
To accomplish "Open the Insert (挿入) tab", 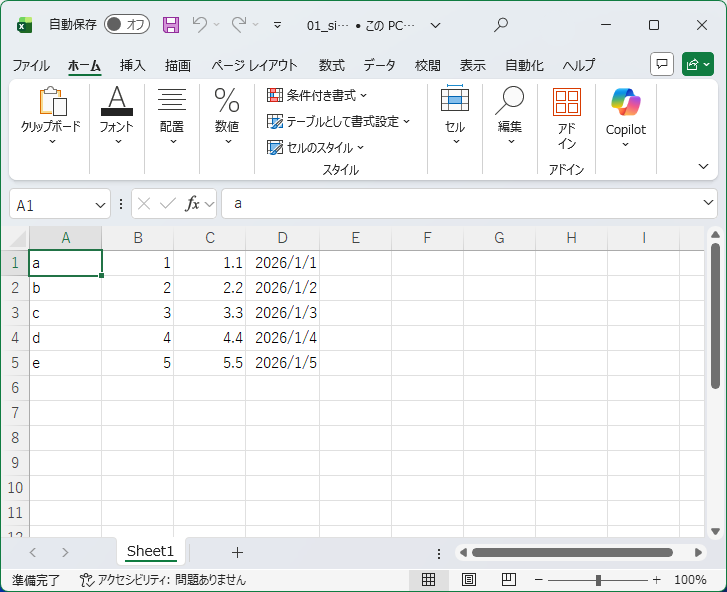I will tap(132, 65).
